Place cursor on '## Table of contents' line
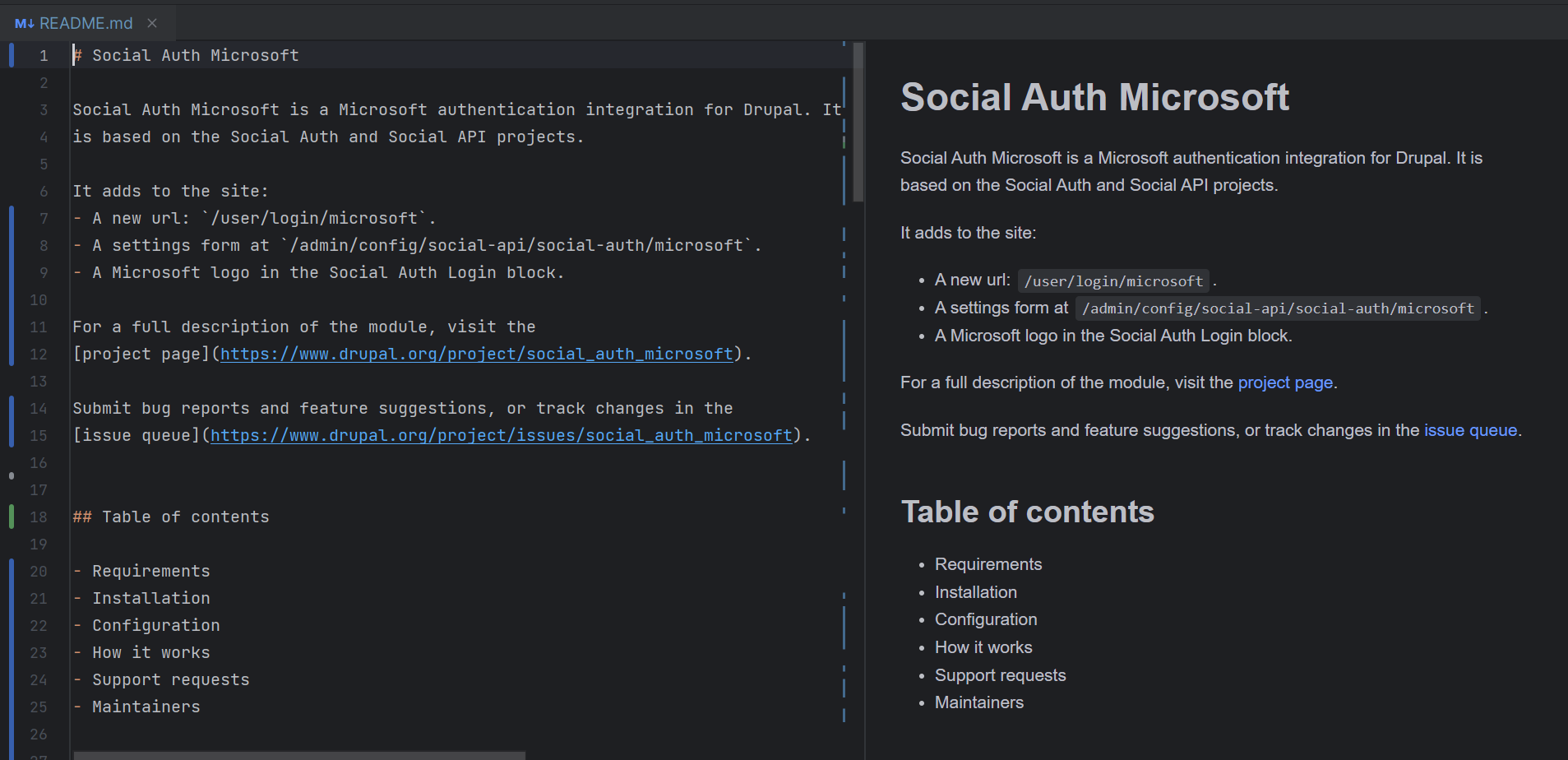Screen dimensions: 1568x760 pos(185,517)
